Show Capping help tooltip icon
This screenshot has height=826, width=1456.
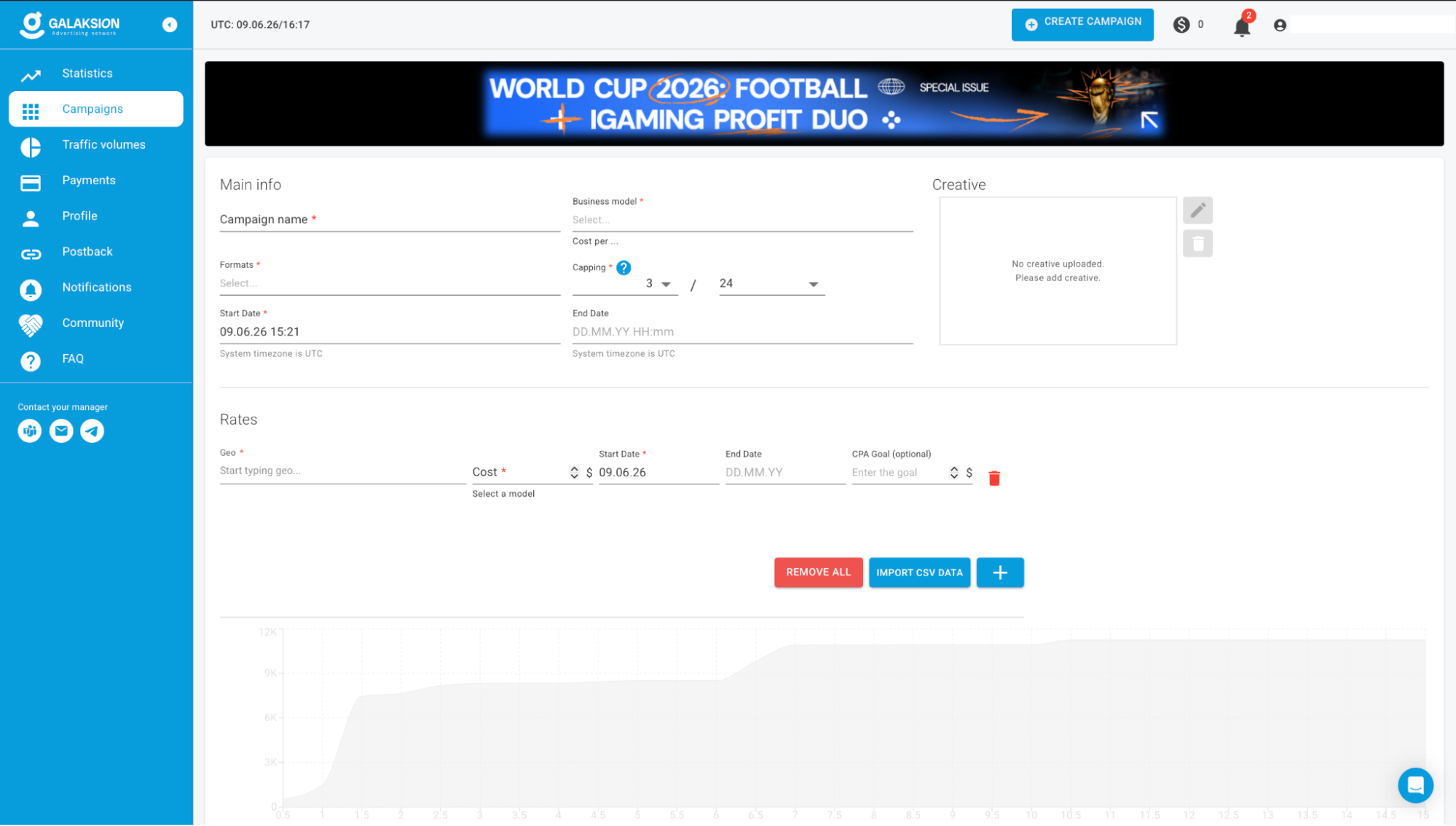point(623,267)
